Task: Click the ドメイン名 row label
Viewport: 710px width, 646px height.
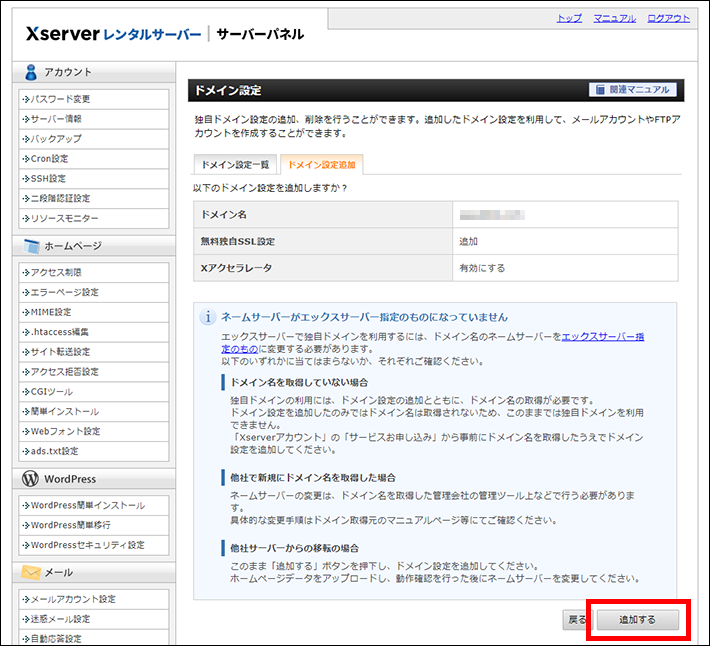Action: [x=224, y=215]
